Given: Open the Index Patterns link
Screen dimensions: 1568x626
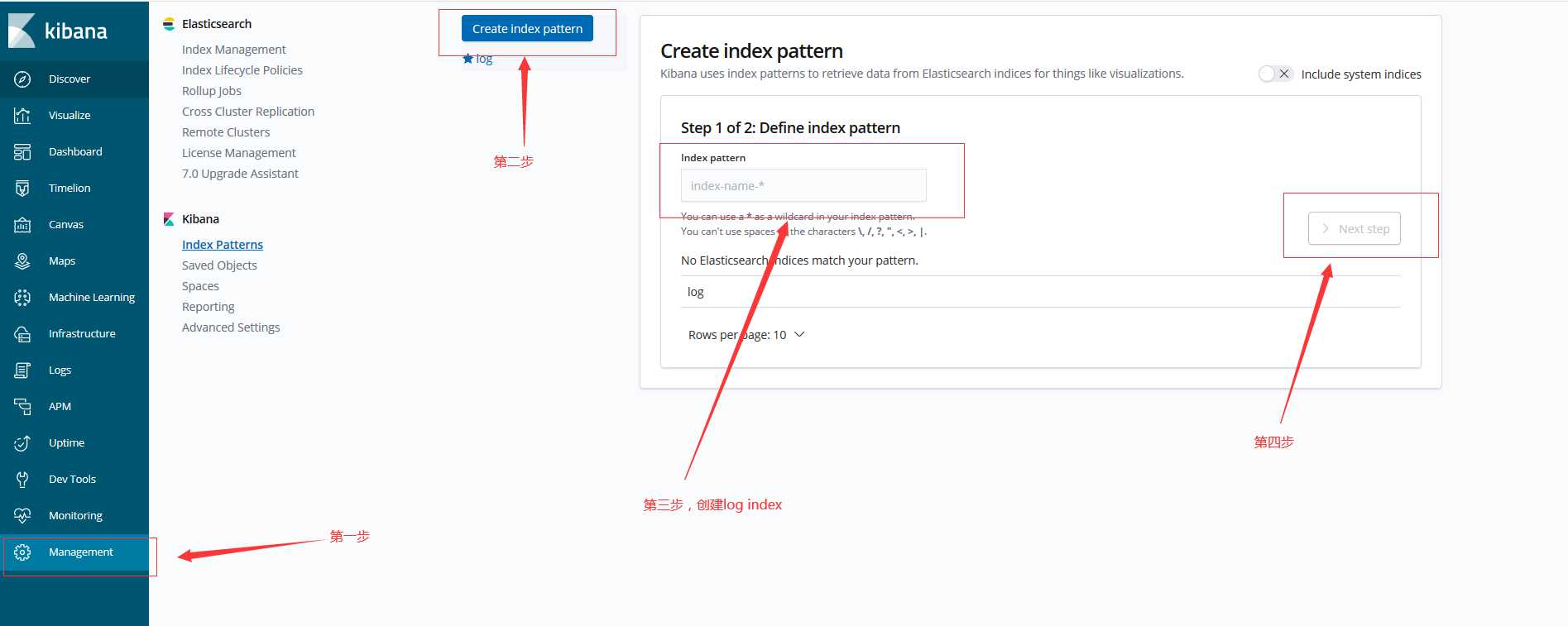Looking at the screenshot, I should pos(223,245).
